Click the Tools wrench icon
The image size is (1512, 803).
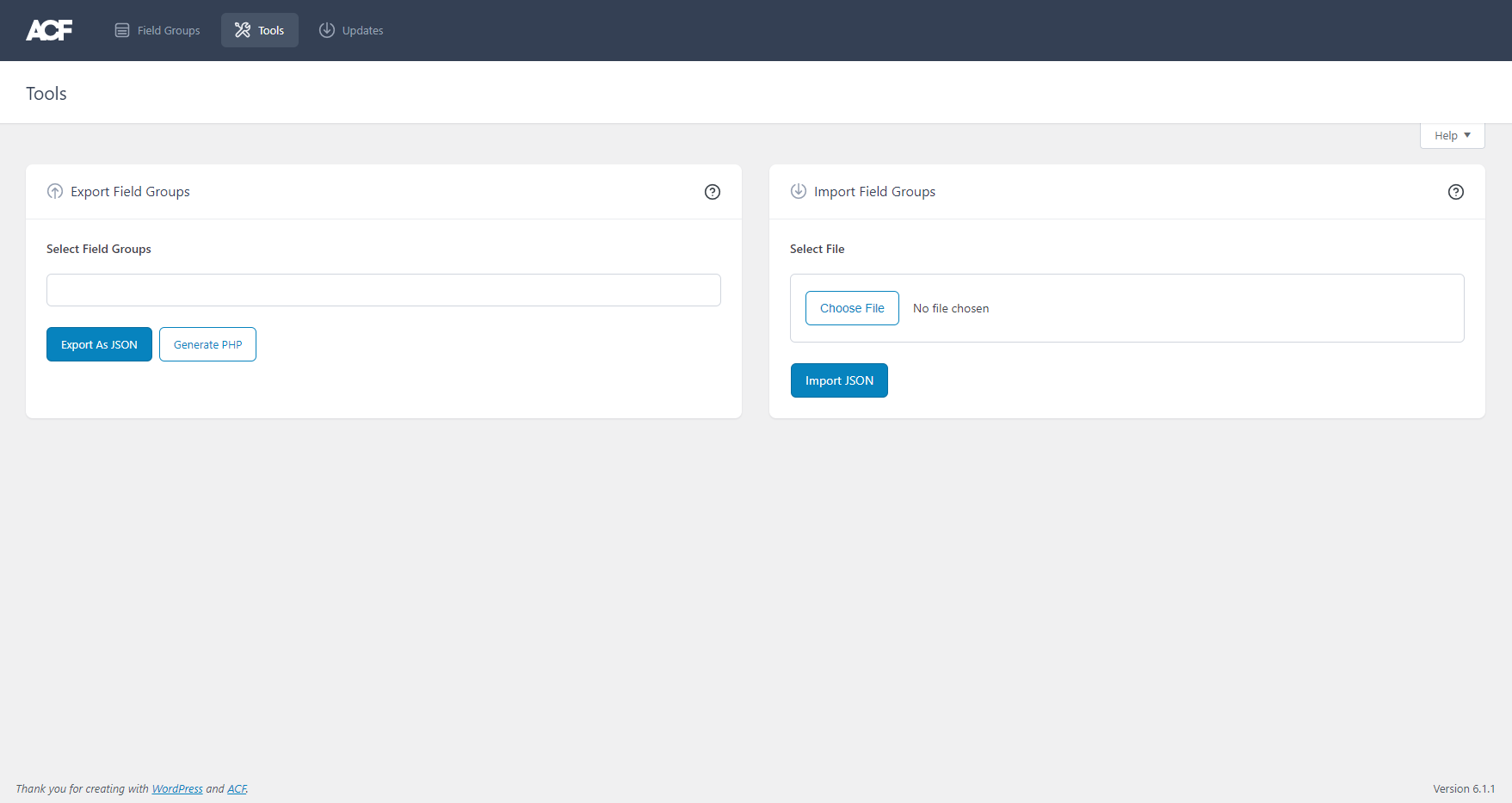pos(243,30)
